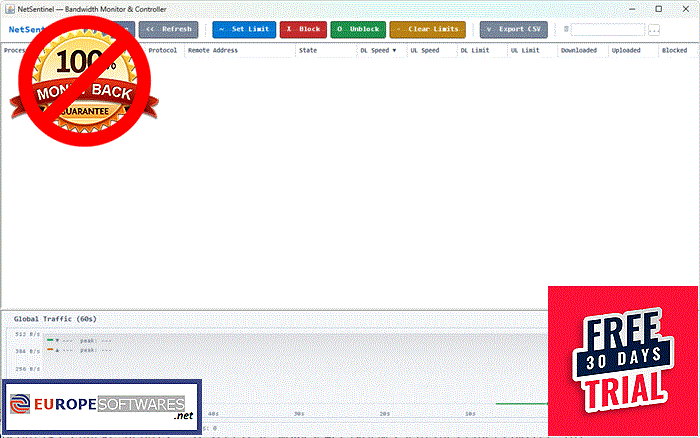Sort the table by DL Speed column
700x438 pixels.
[378, 50]
